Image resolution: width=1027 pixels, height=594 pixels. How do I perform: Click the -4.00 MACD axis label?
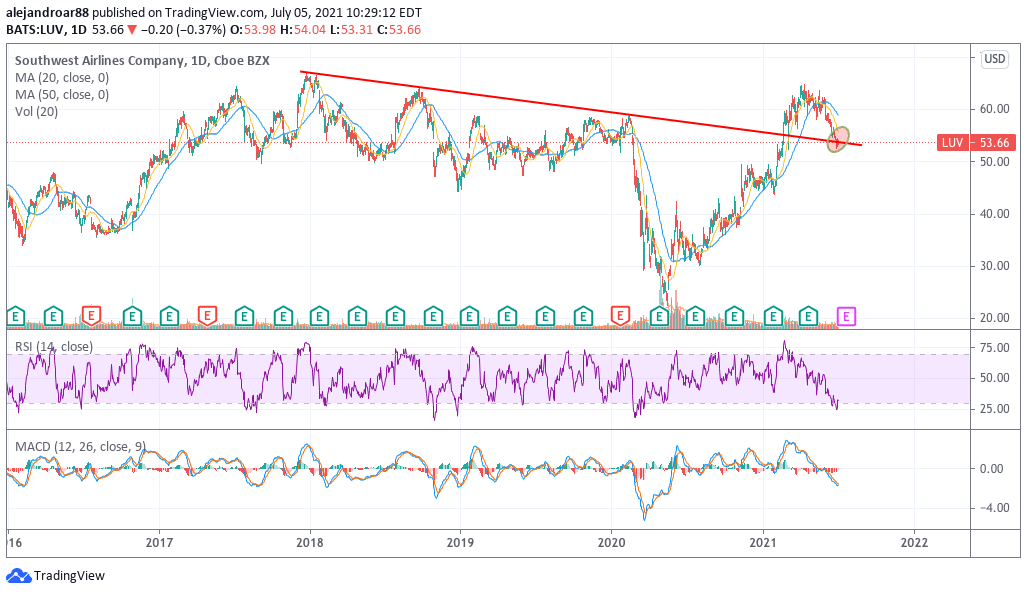992,508
